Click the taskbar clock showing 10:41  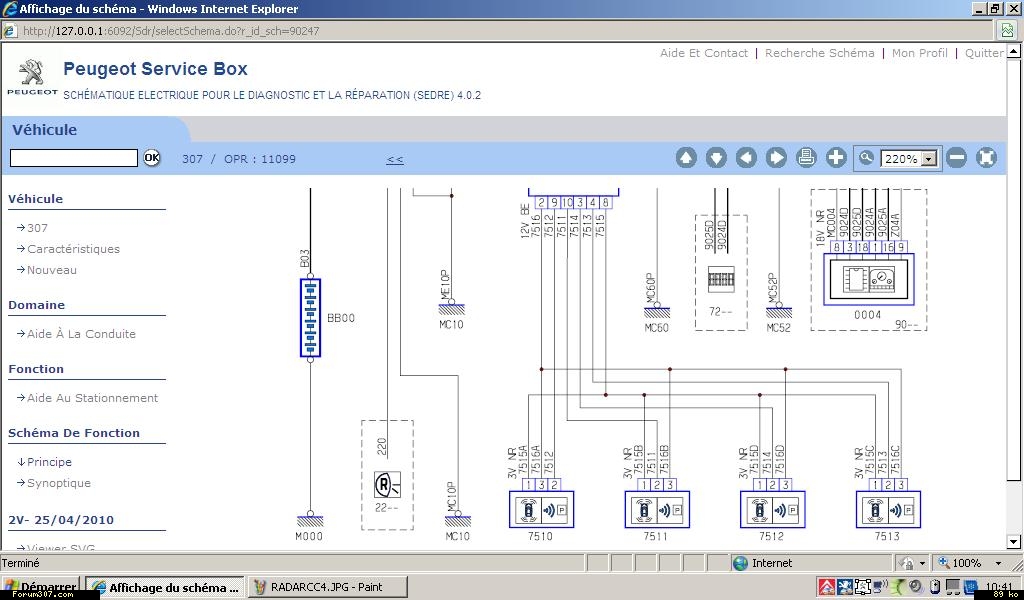tap(1000, 586)
